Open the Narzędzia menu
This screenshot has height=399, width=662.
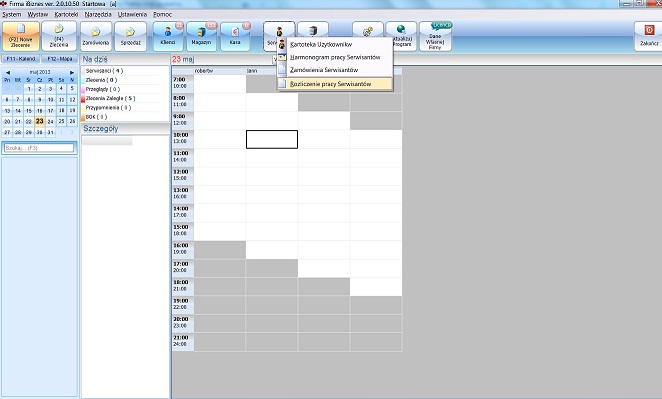pyautogui.click(x=98, y=14)
